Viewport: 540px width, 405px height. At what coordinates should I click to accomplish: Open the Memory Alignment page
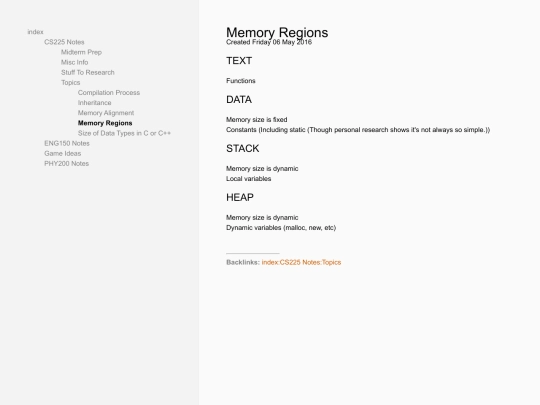[106, 113]
